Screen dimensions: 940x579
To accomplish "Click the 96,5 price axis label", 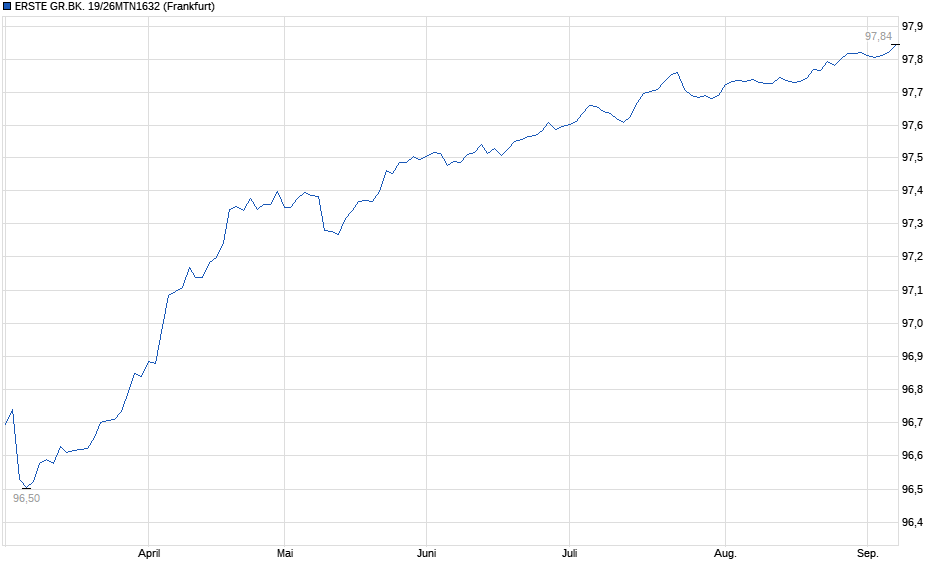I will pos(912,490).
